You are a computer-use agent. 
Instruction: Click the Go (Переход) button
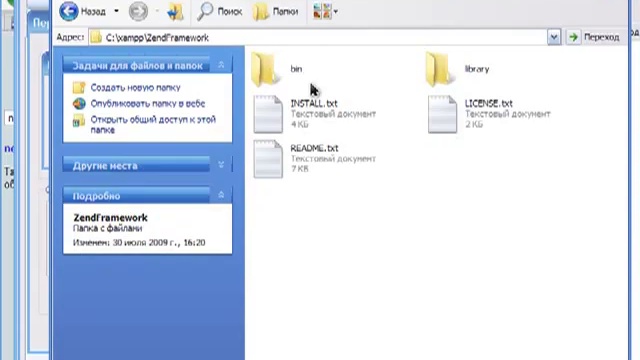(595, 37)
